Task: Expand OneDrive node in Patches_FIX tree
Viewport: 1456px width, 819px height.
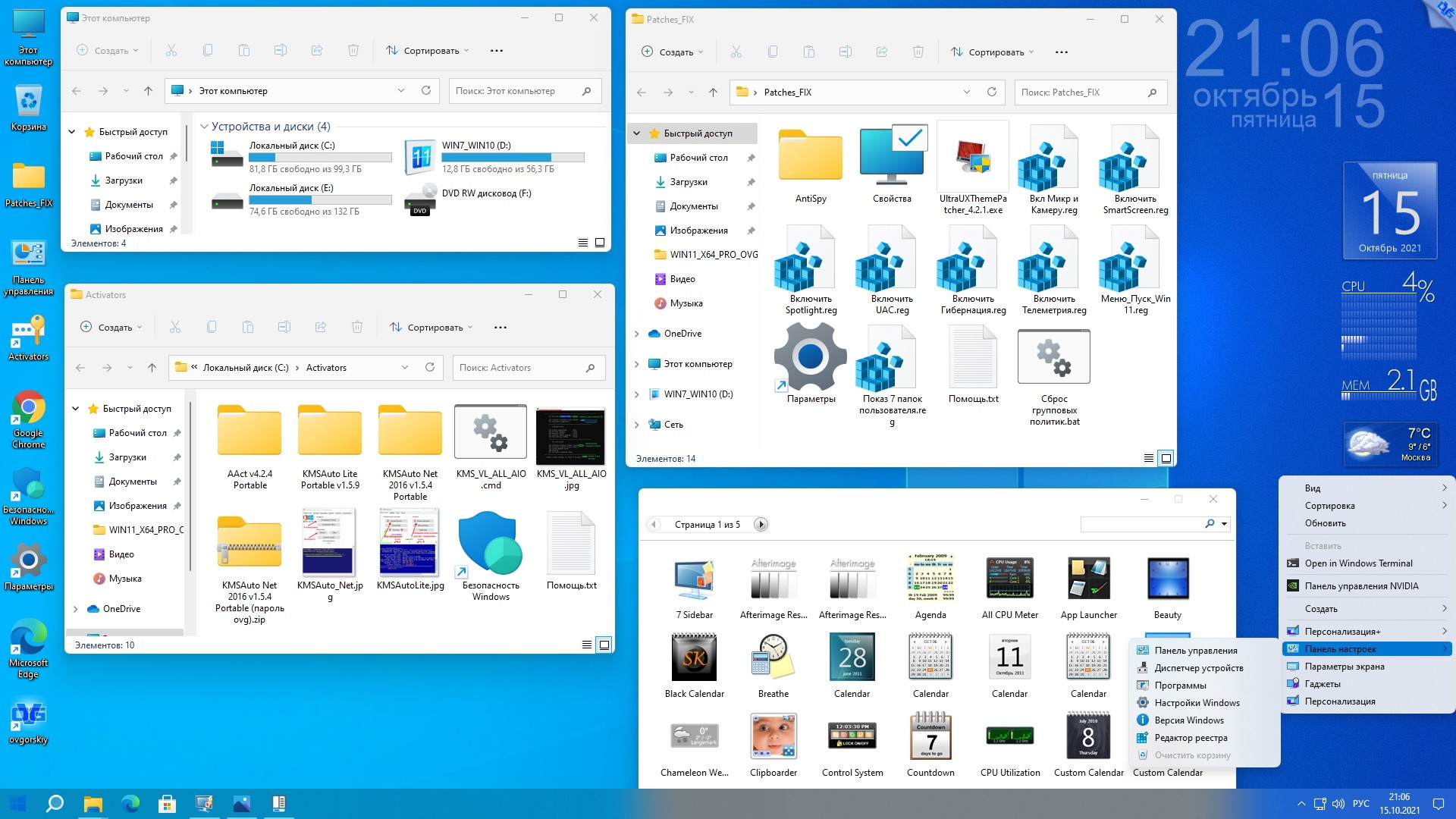Action: [636, 334]
